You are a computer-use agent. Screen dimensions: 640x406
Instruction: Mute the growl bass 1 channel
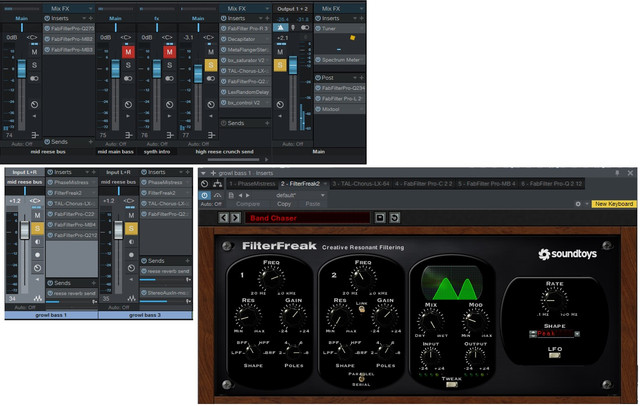pyautogui.click(x=38, y=215)
